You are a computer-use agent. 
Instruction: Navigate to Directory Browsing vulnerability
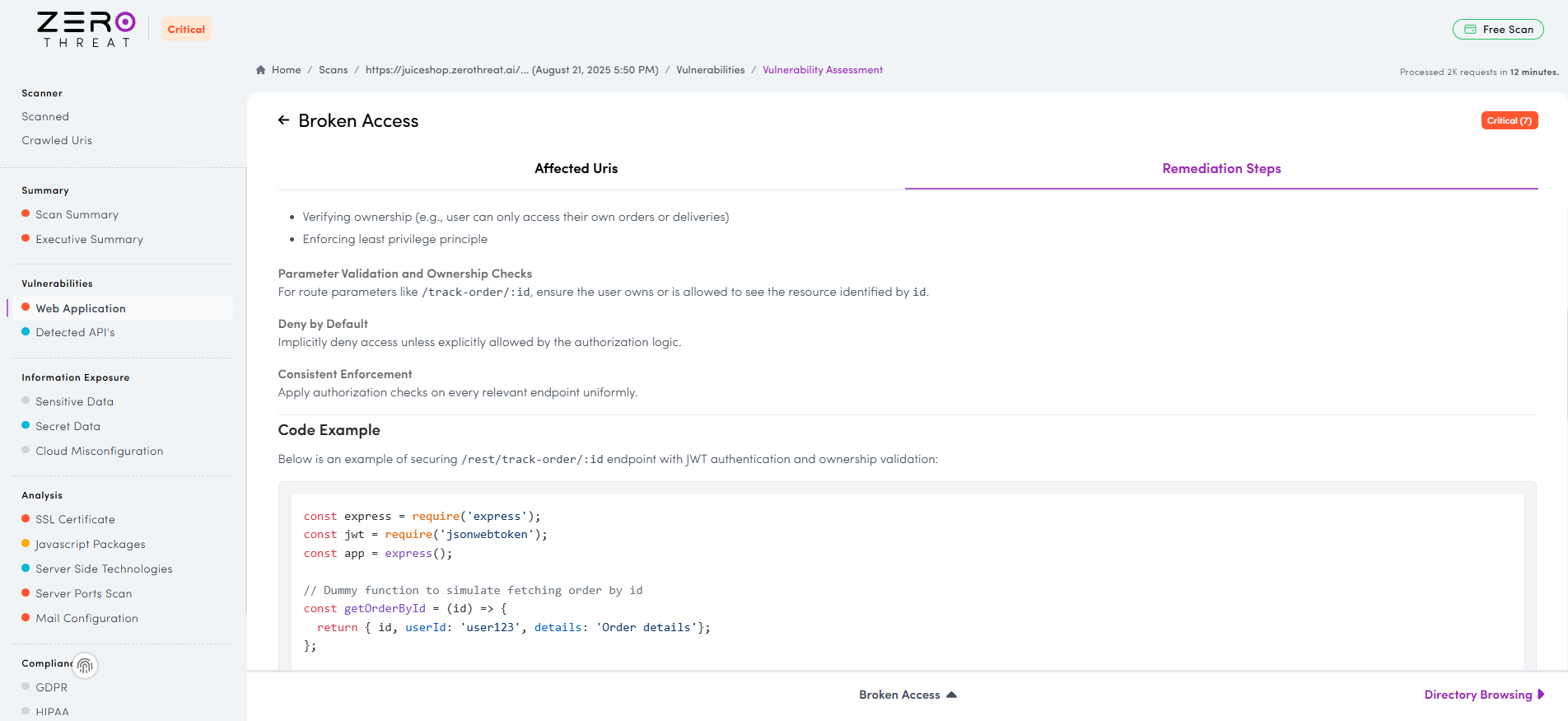pyautogui.click(x=1477, y=695)
